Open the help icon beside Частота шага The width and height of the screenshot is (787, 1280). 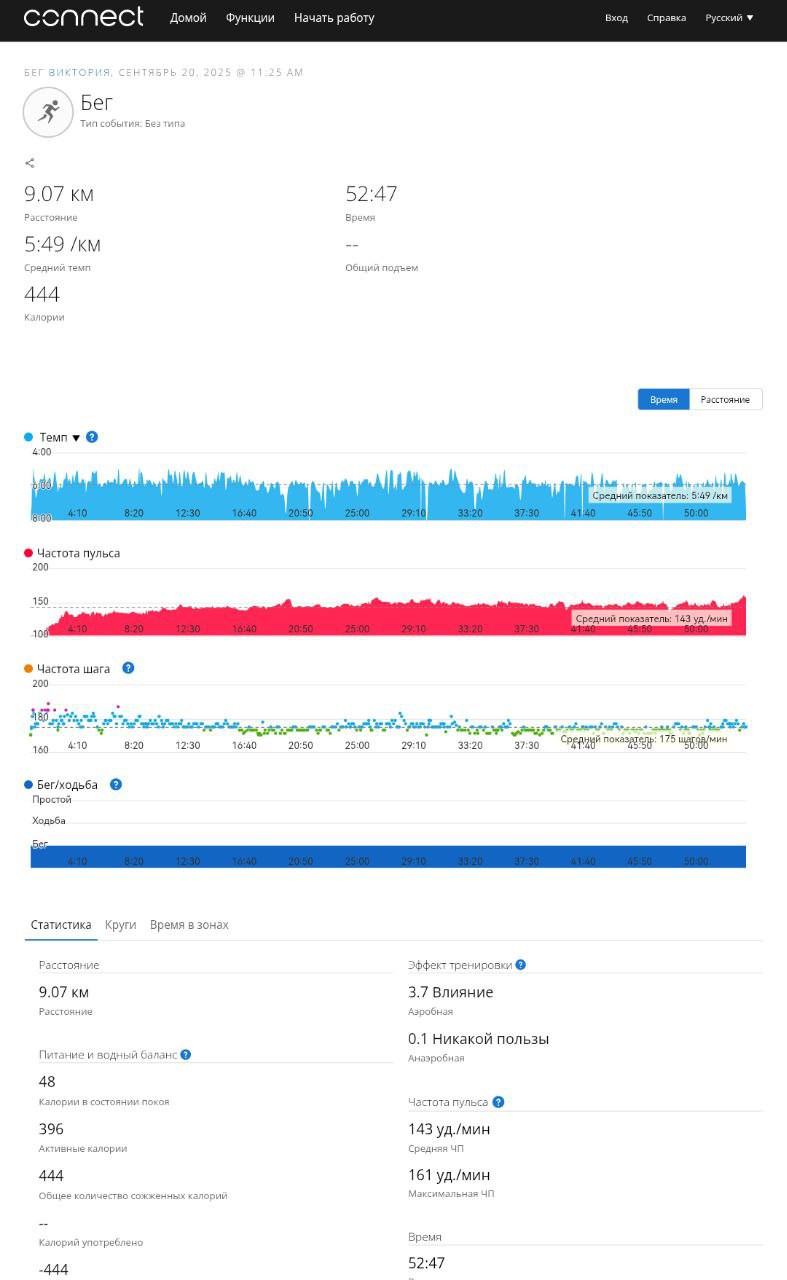click(x=128, y=668)
